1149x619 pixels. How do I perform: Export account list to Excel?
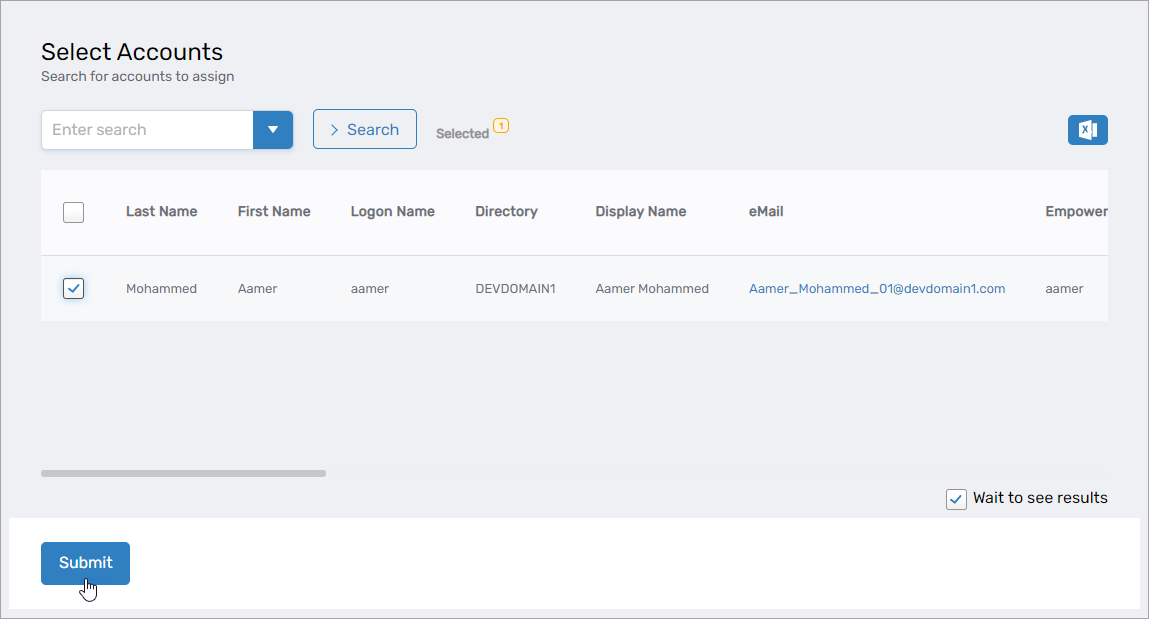tap(1087, 129)
